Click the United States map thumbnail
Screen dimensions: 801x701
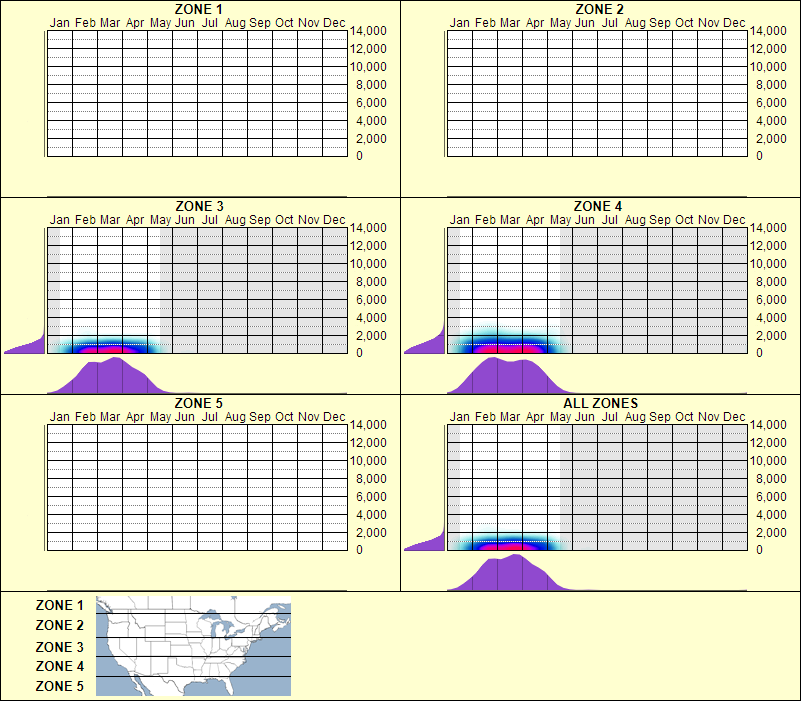pyautogui.click(x=192, y=645)
